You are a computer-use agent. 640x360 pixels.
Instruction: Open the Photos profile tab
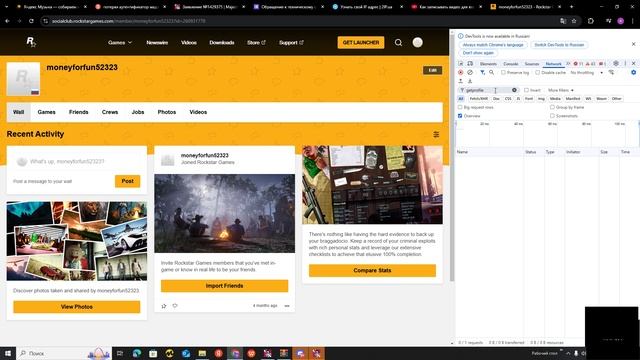(167, 112)
